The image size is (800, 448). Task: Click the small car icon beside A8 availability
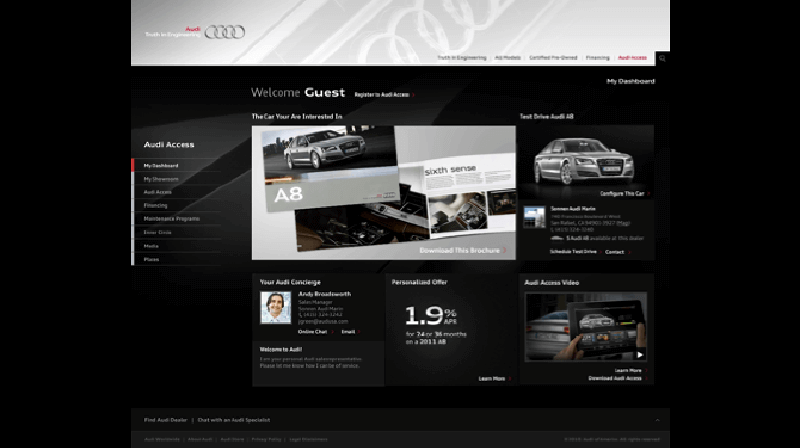[557, 238]
